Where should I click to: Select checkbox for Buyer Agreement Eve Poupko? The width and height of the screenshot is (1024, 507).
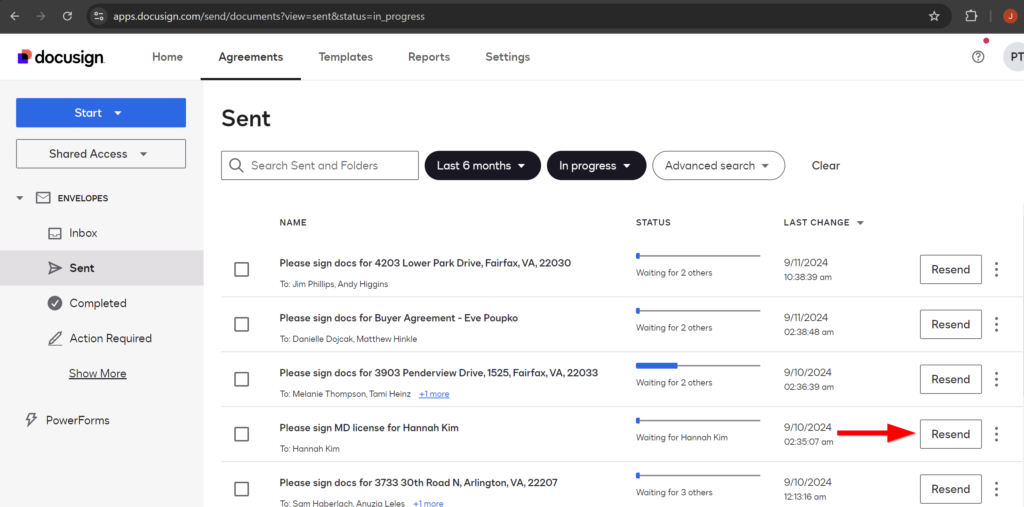pyautogui.click(x=242, y=324)
